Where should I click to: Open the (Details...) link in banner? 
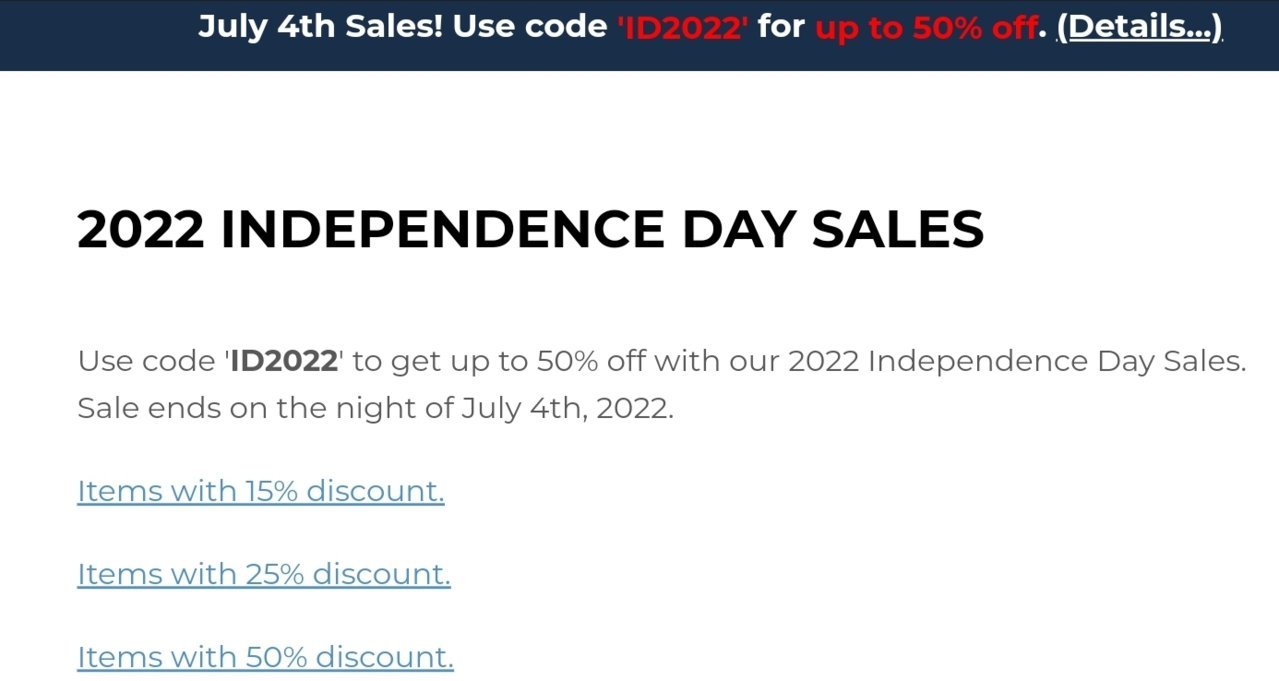click(1139, 27)
